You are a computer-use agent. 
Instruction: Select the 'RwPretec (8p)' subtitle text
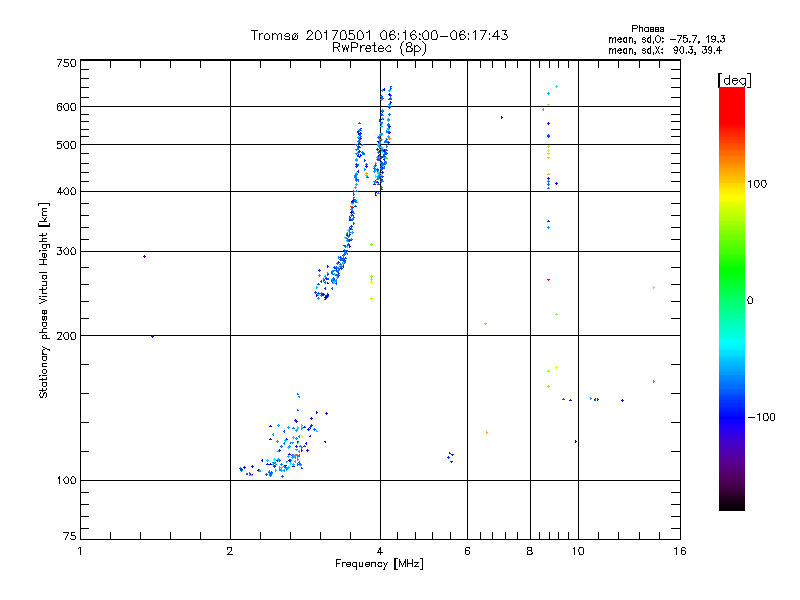coord(379,48)
